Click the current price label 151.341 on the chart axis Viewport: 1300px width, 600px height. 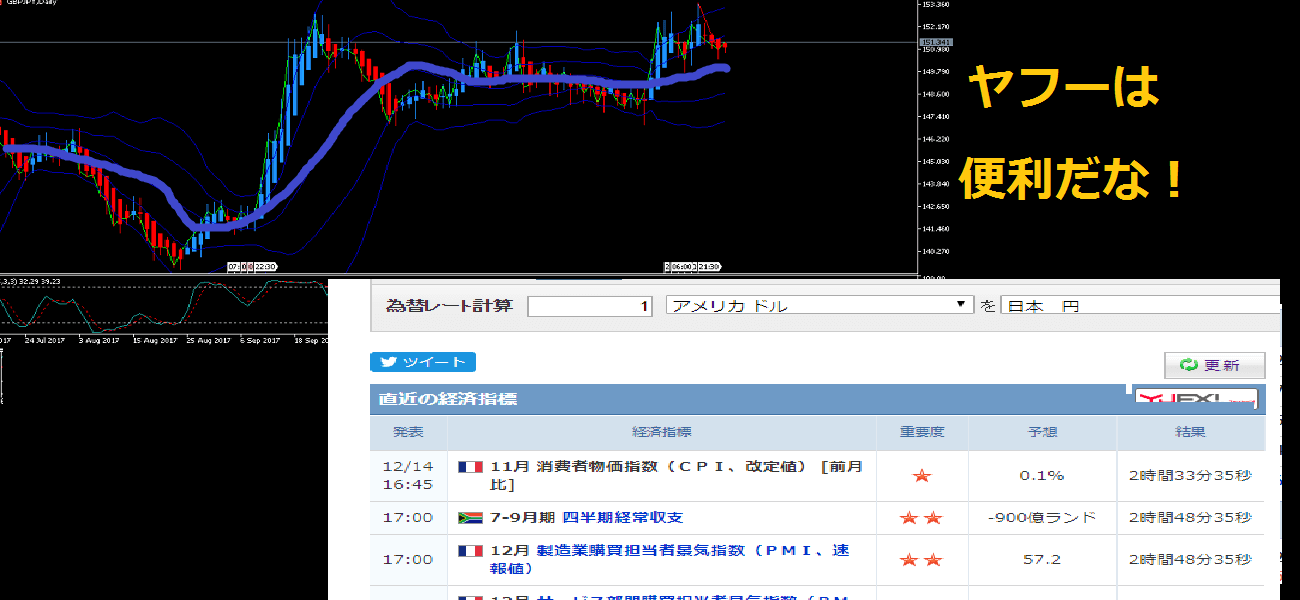934,42
